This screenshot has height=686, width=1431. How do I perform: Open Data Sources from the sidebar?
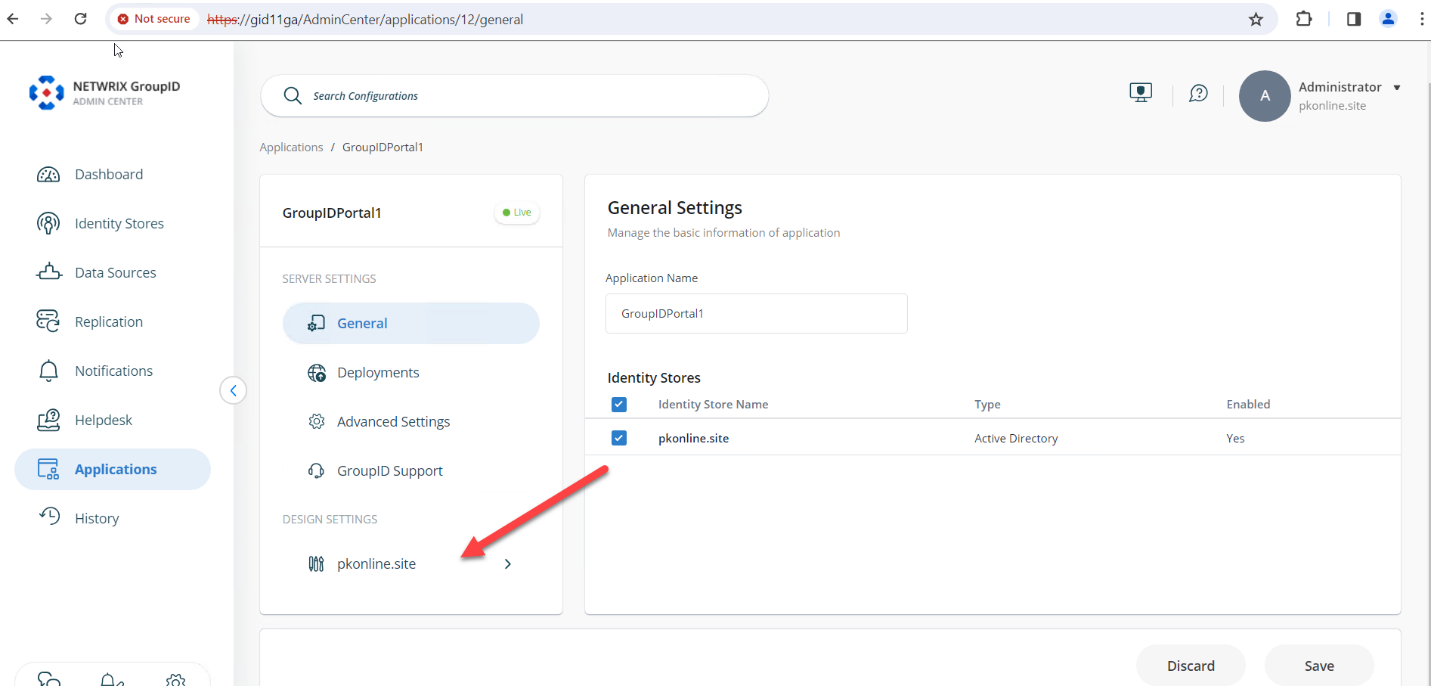[x=115, y=272]
